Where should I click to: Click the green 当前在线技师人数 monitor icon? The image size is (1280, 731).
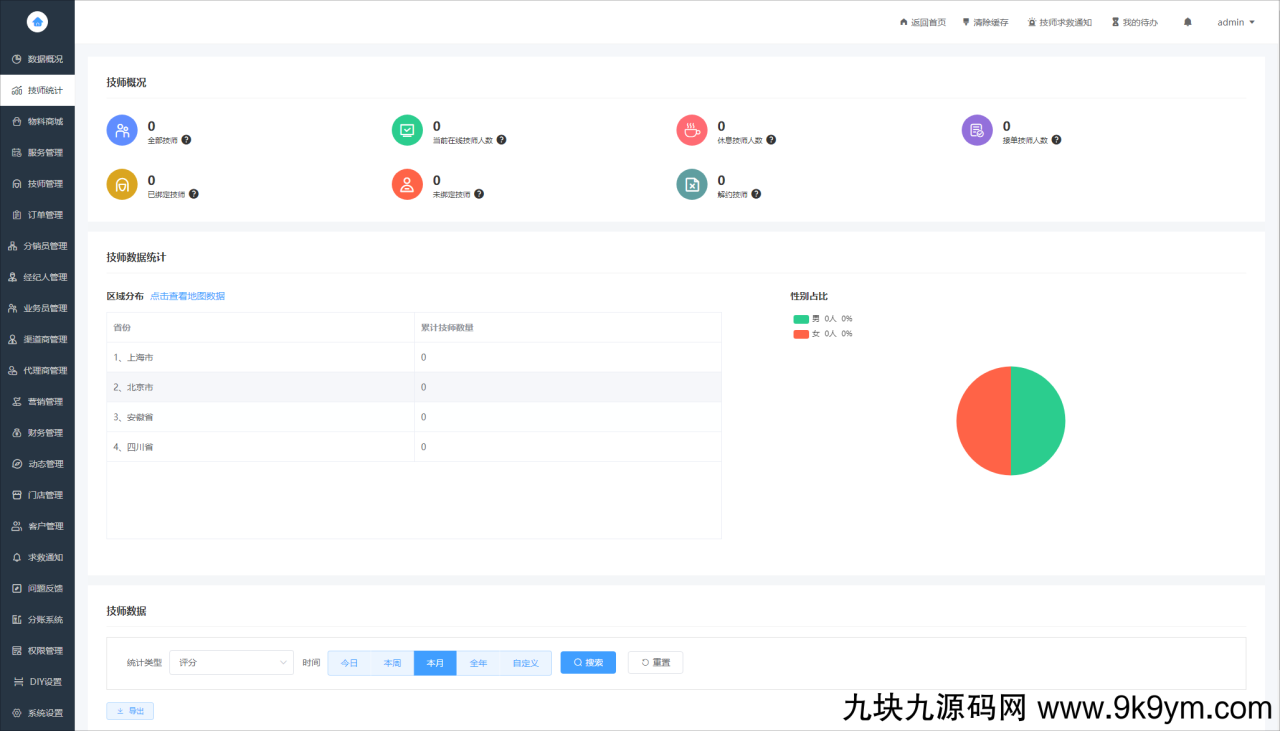pos(407,130)
